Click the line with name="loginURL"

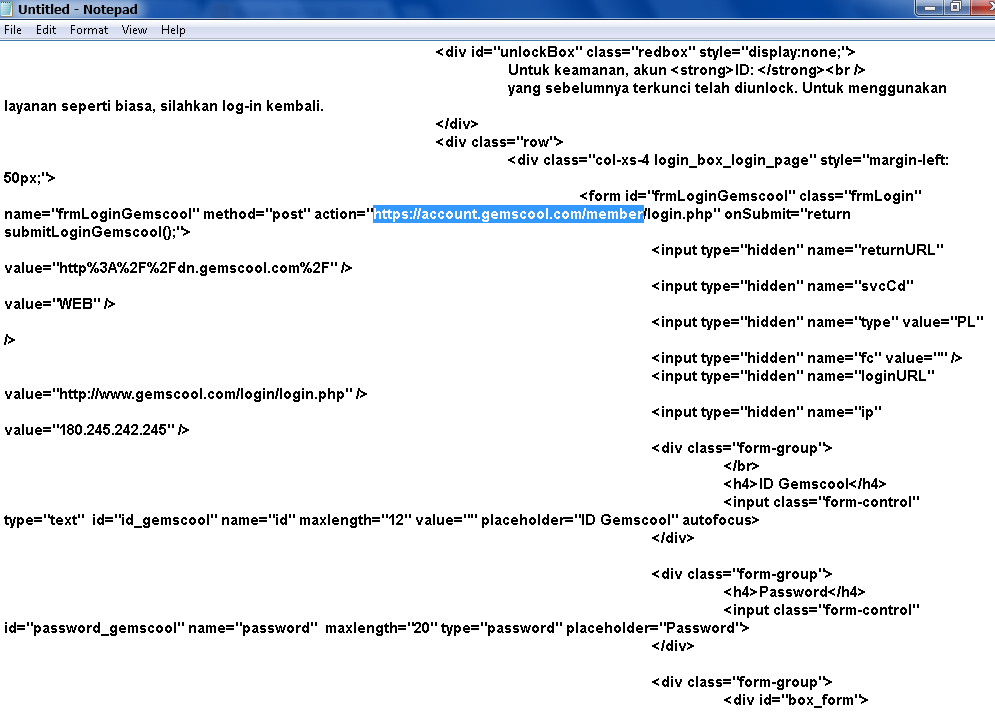click(793, 376)
